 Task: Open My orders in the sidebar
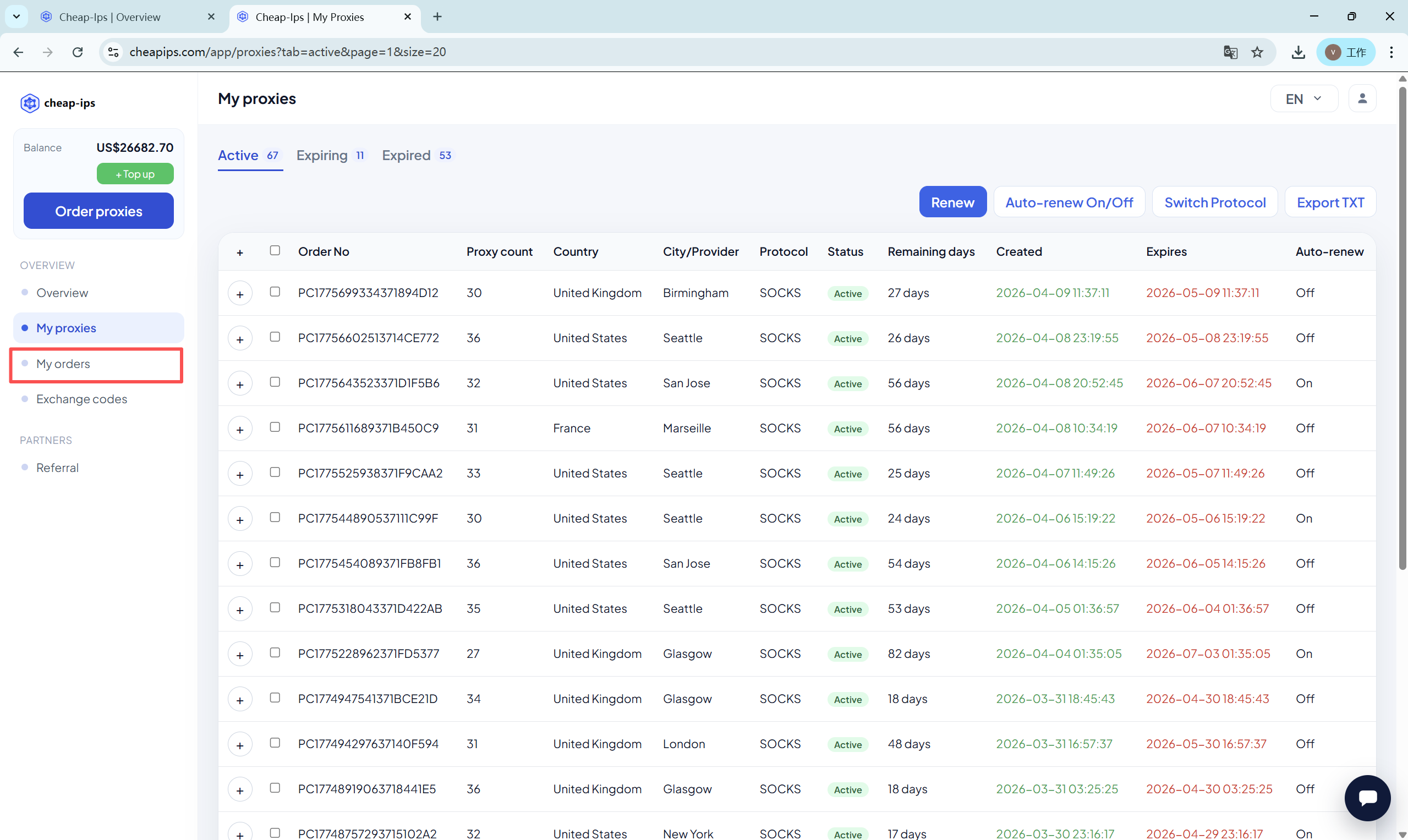63,364
